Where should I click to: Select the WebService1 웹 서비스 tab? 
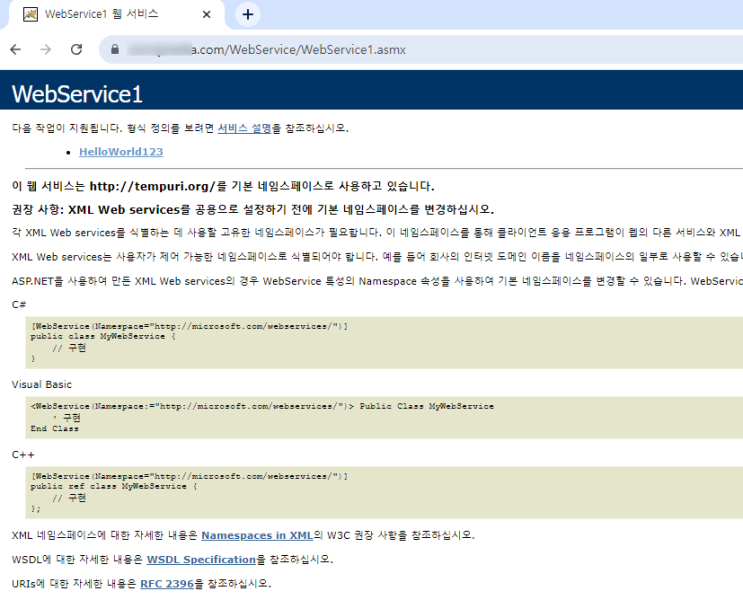(x=116, y=15)
